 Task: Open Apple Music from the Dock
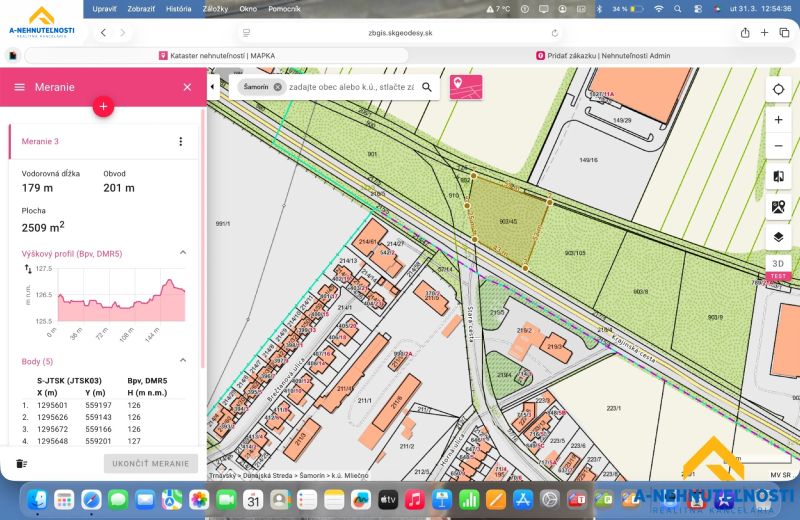click(x=415, y=500)
